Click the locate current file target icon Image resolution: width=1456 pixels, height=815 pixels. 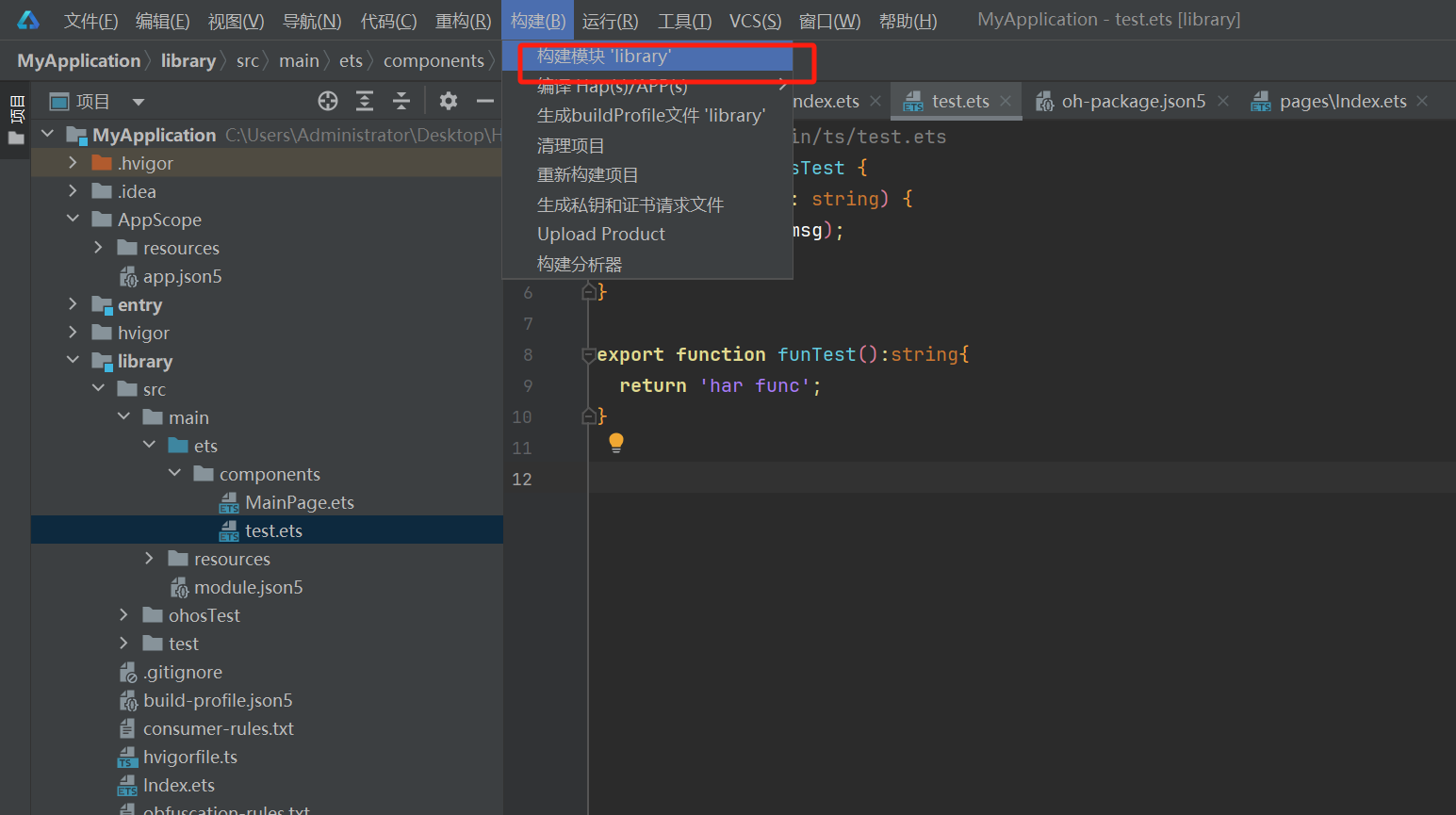pyautogui.click(x=328, y=101)
